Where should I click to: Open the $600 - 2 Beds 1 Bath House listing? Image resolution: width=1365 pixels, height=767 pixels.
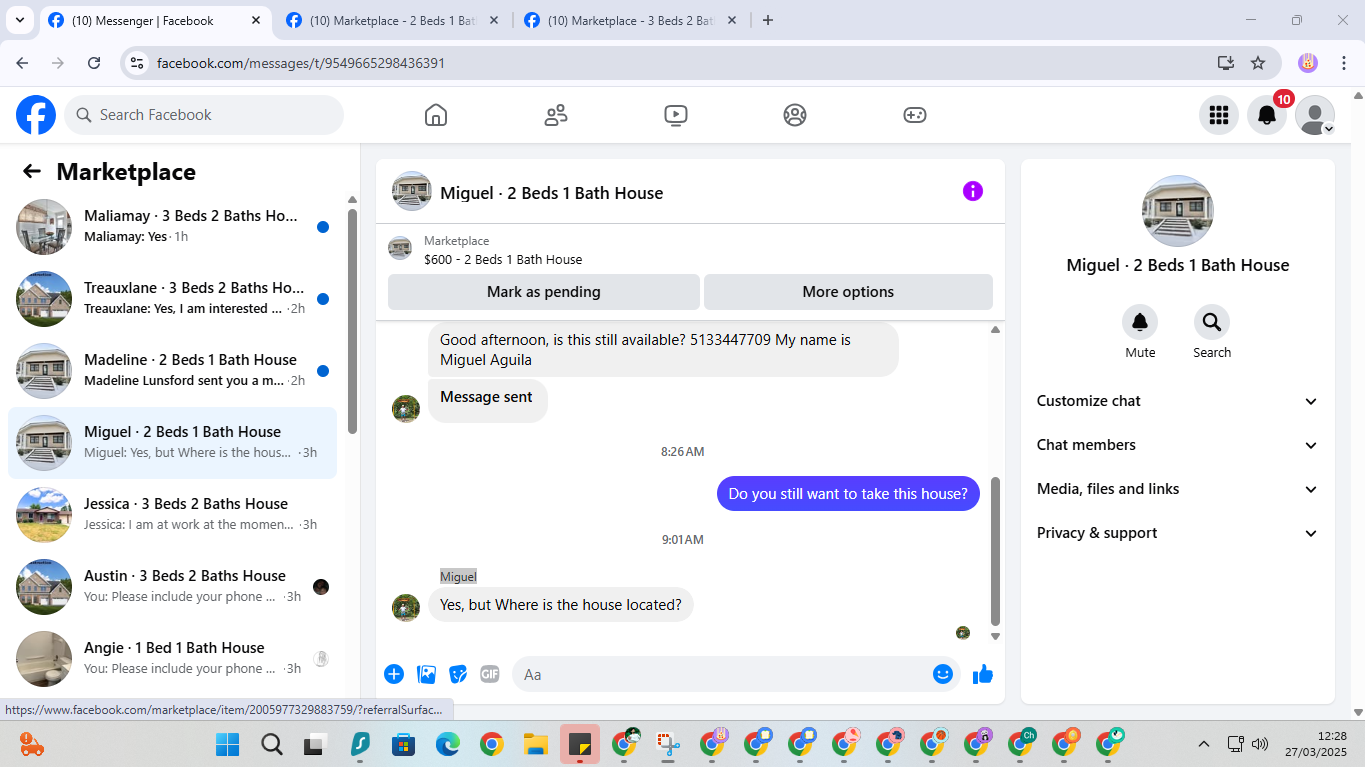[x=503, y=259]
